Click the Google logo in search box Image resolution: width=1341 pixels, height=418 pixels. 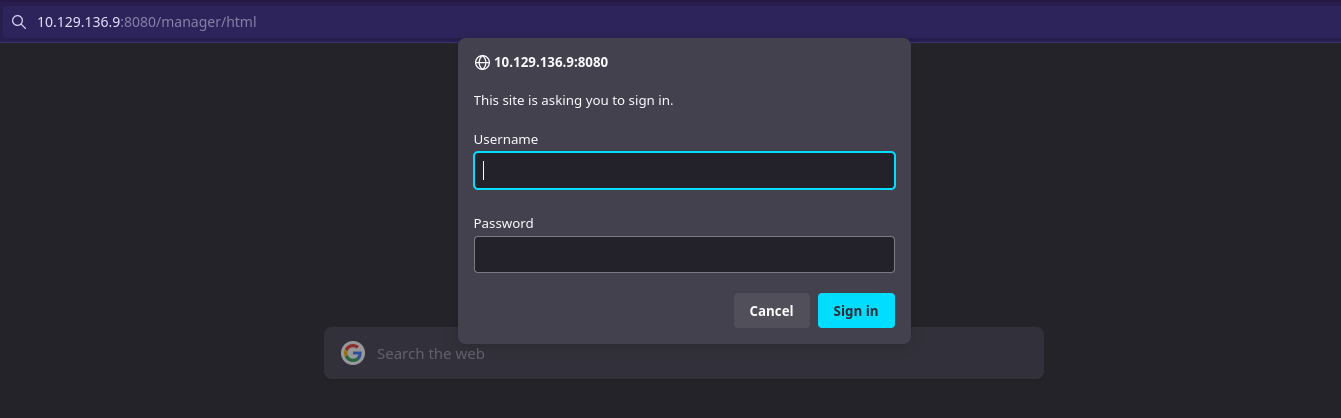pyautogui.click(x=353, y=353)
